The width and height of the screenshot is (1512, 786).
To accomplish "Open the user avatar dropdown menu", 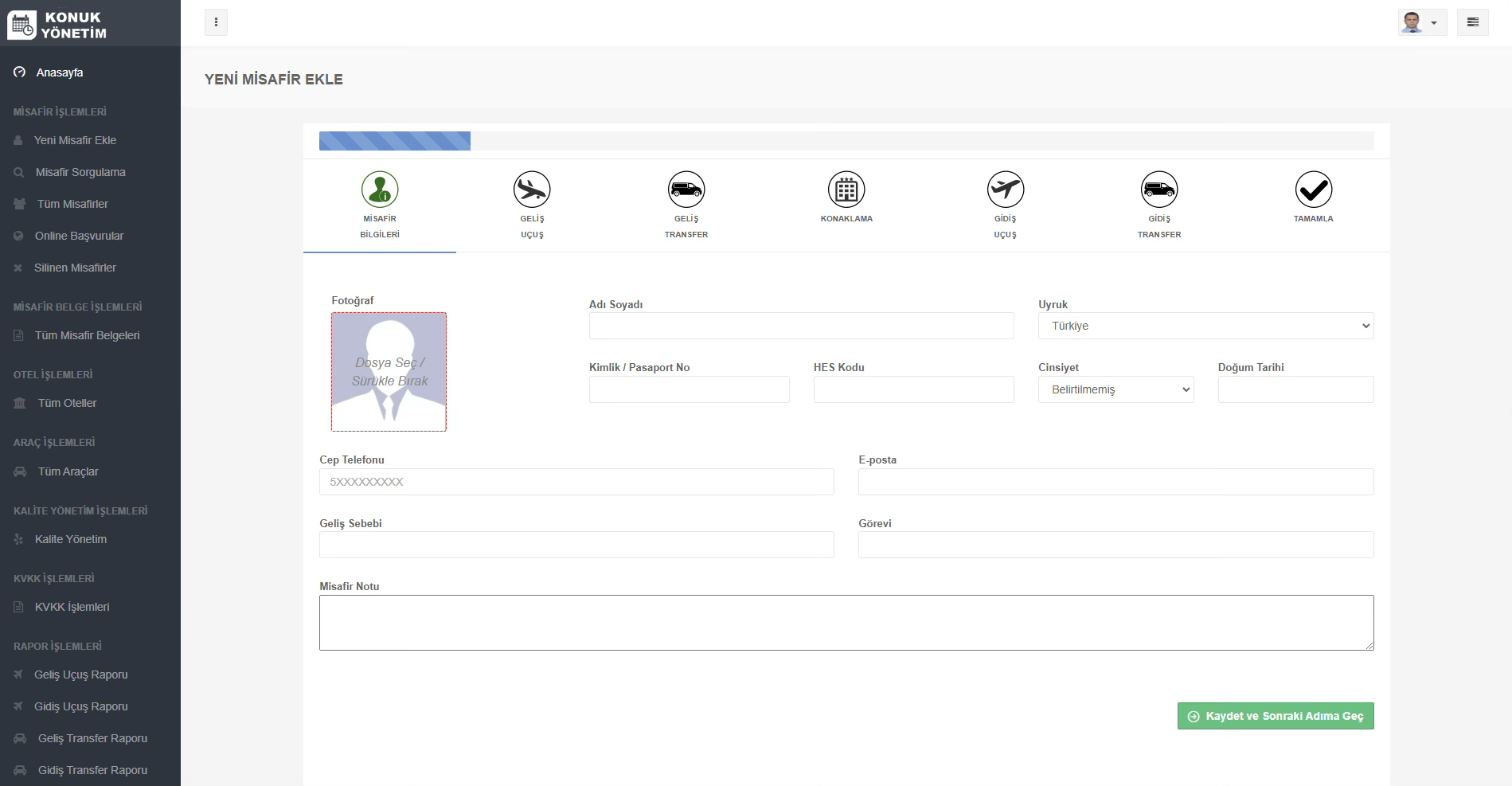I will tap(1422, 22).
